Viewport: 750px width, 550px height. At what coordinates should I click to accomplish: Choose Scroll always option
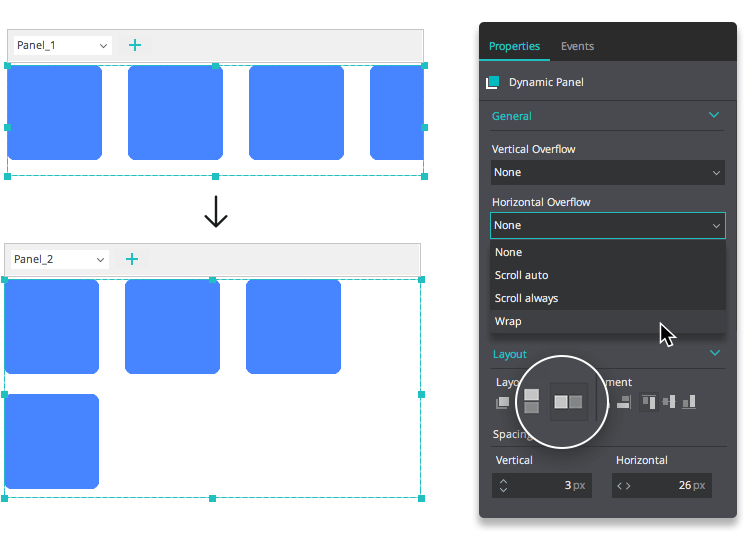[x=607, y=298]
